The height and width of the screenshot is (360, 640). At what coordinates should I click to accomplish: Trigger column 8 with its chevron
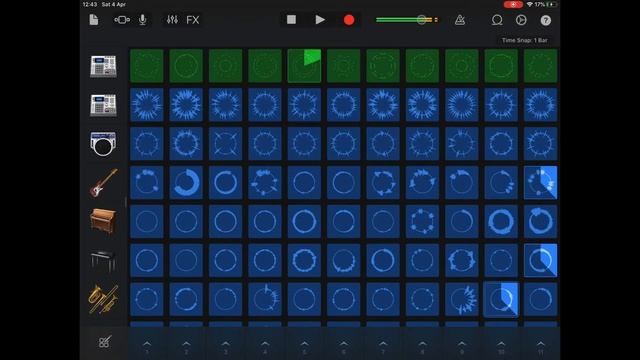422,344
